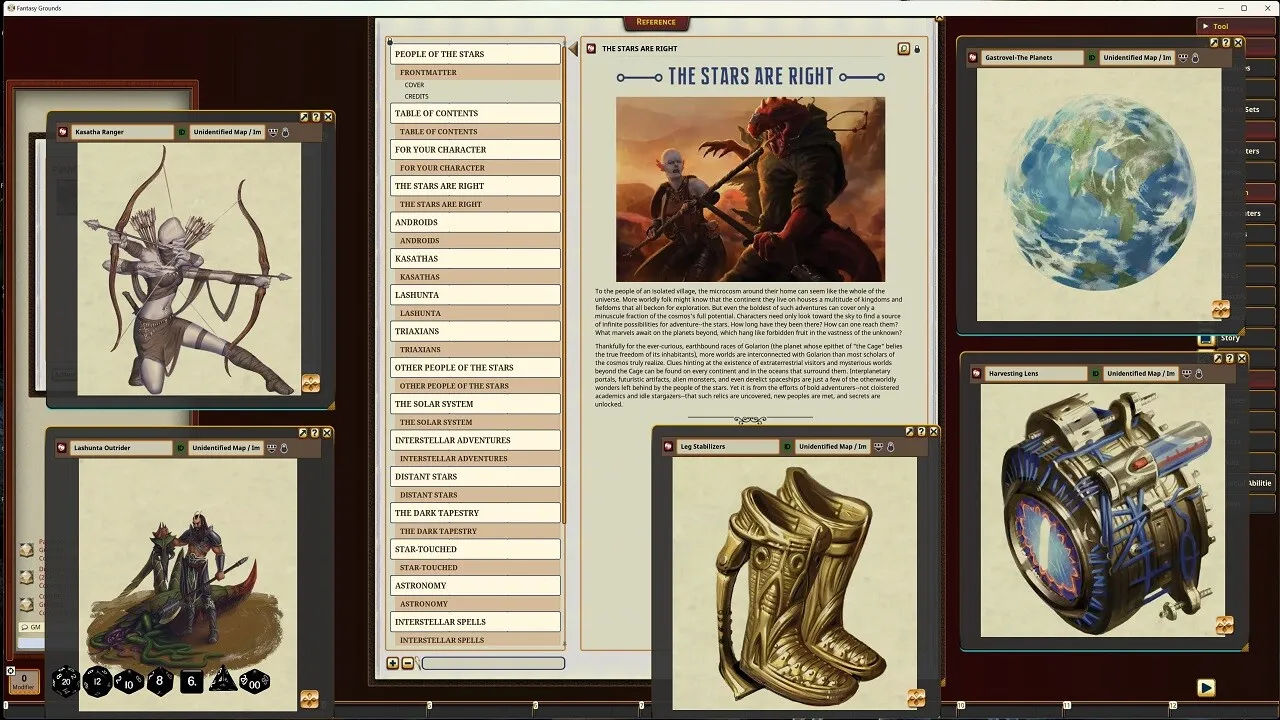Viewport: 1280px width, 720px height.
Task: Roll the d4 pyramid die
Action: [222, 681]
